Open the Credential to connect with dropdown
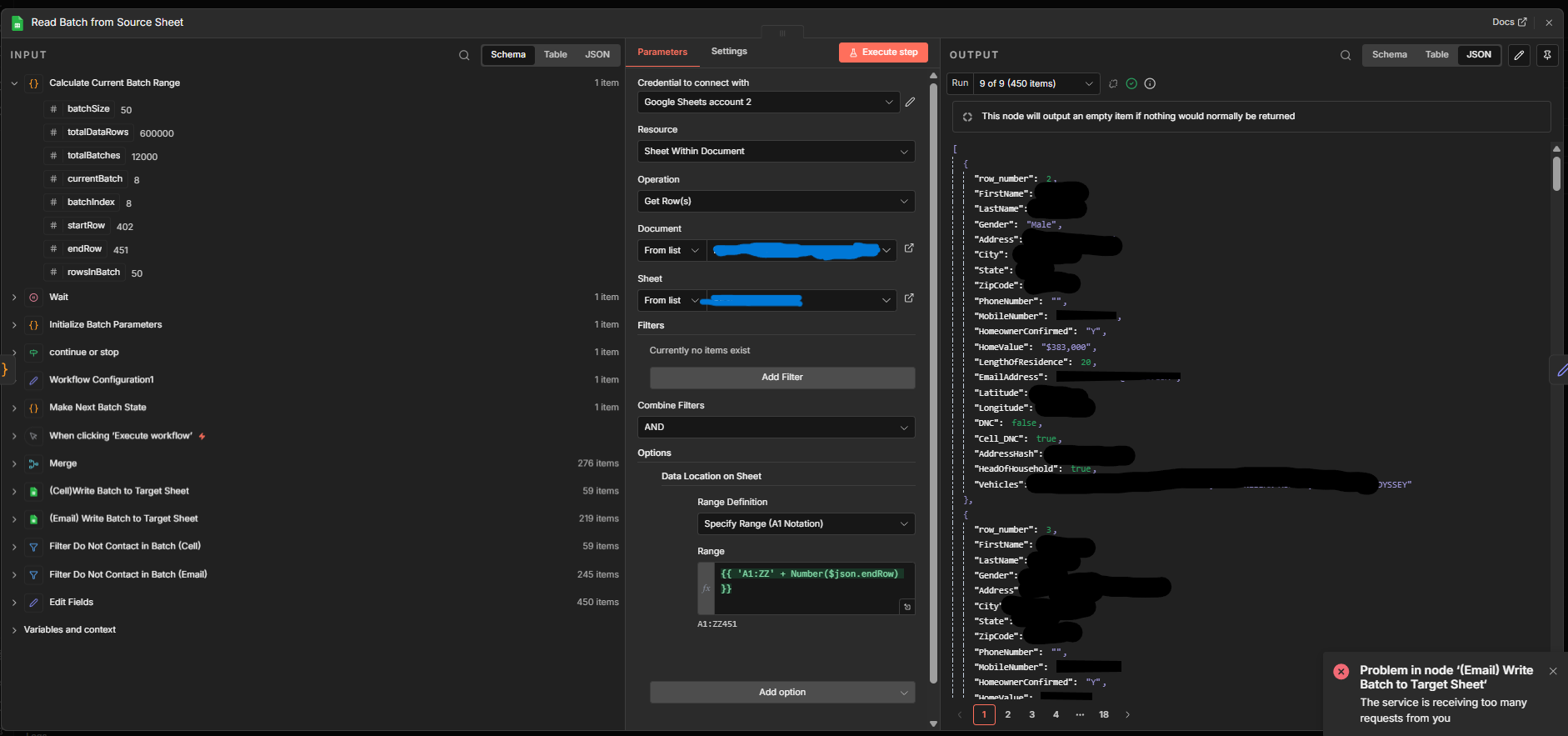1568x736 pixels. [x=768, y=102]
